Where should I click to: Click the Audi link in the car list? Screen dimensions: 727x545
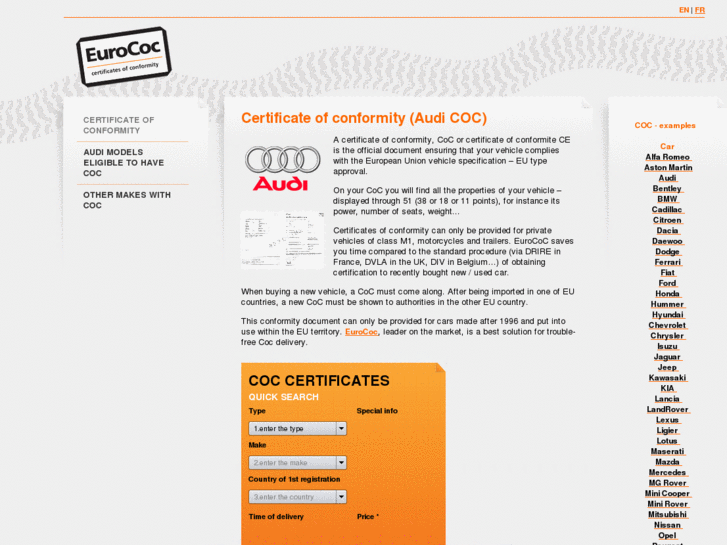[x=668, y=178]
